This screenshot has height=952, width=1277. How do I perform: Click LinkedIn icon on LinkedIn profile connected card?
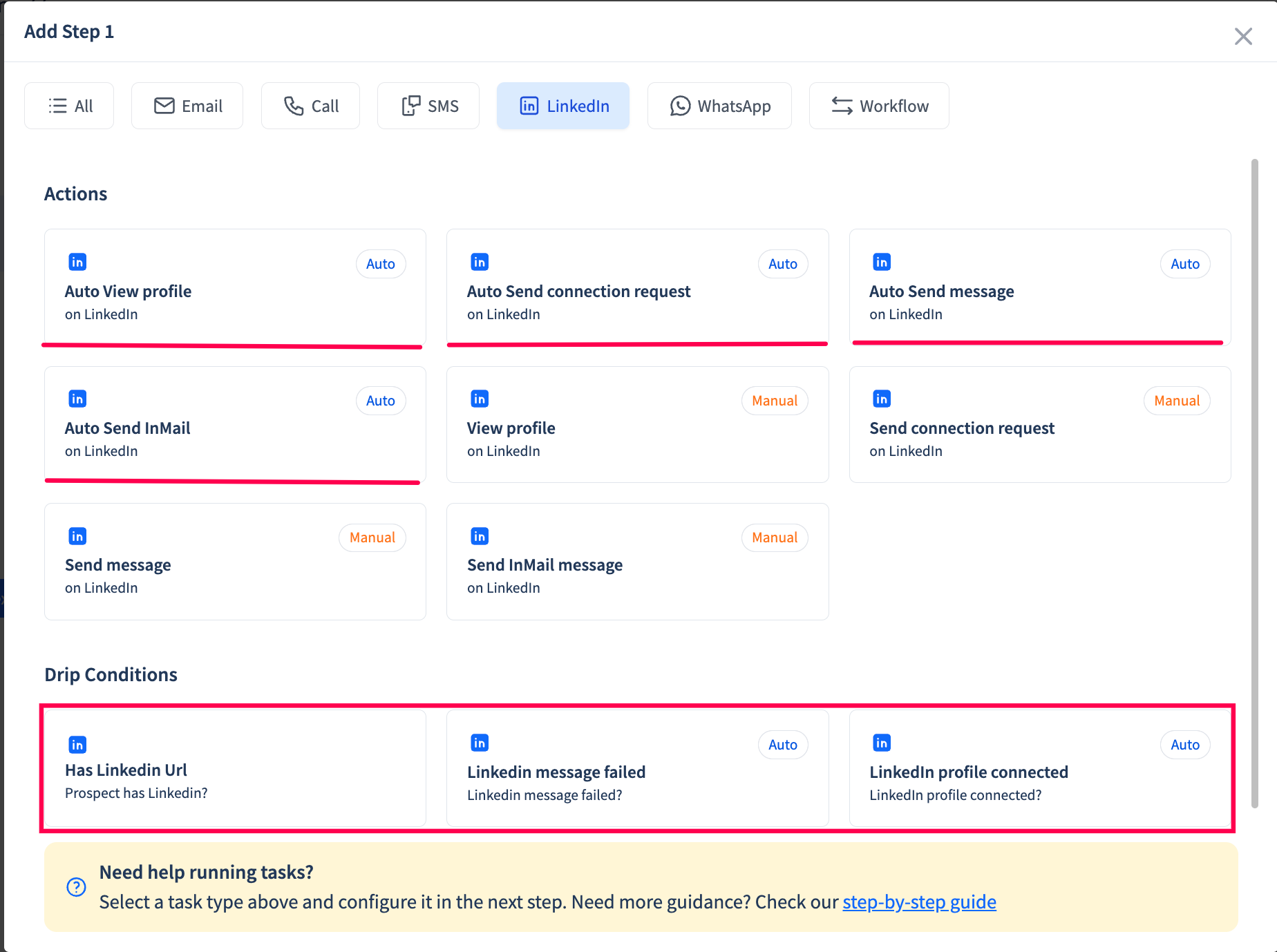(x=882, y=743)
